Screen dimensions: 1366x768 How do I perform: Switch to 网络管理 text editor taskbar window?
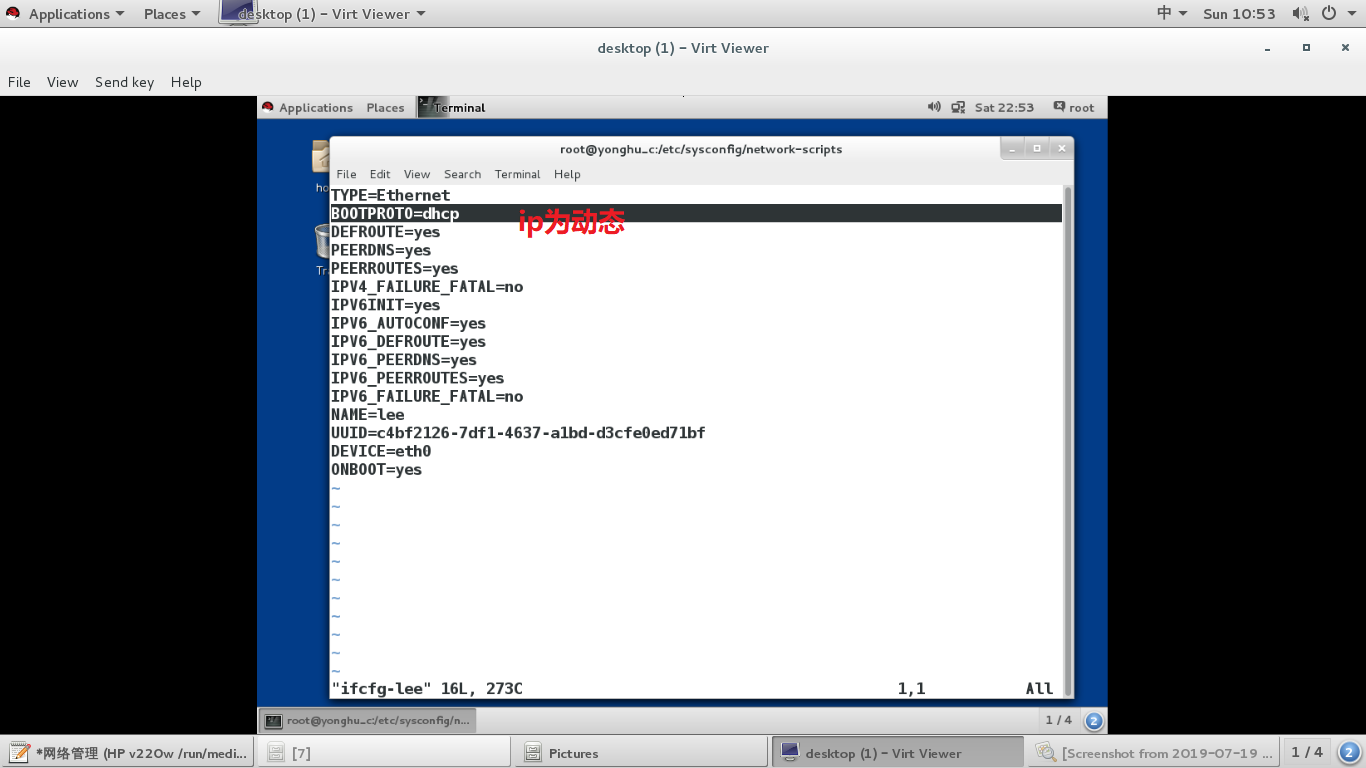(x=128, y=753)
